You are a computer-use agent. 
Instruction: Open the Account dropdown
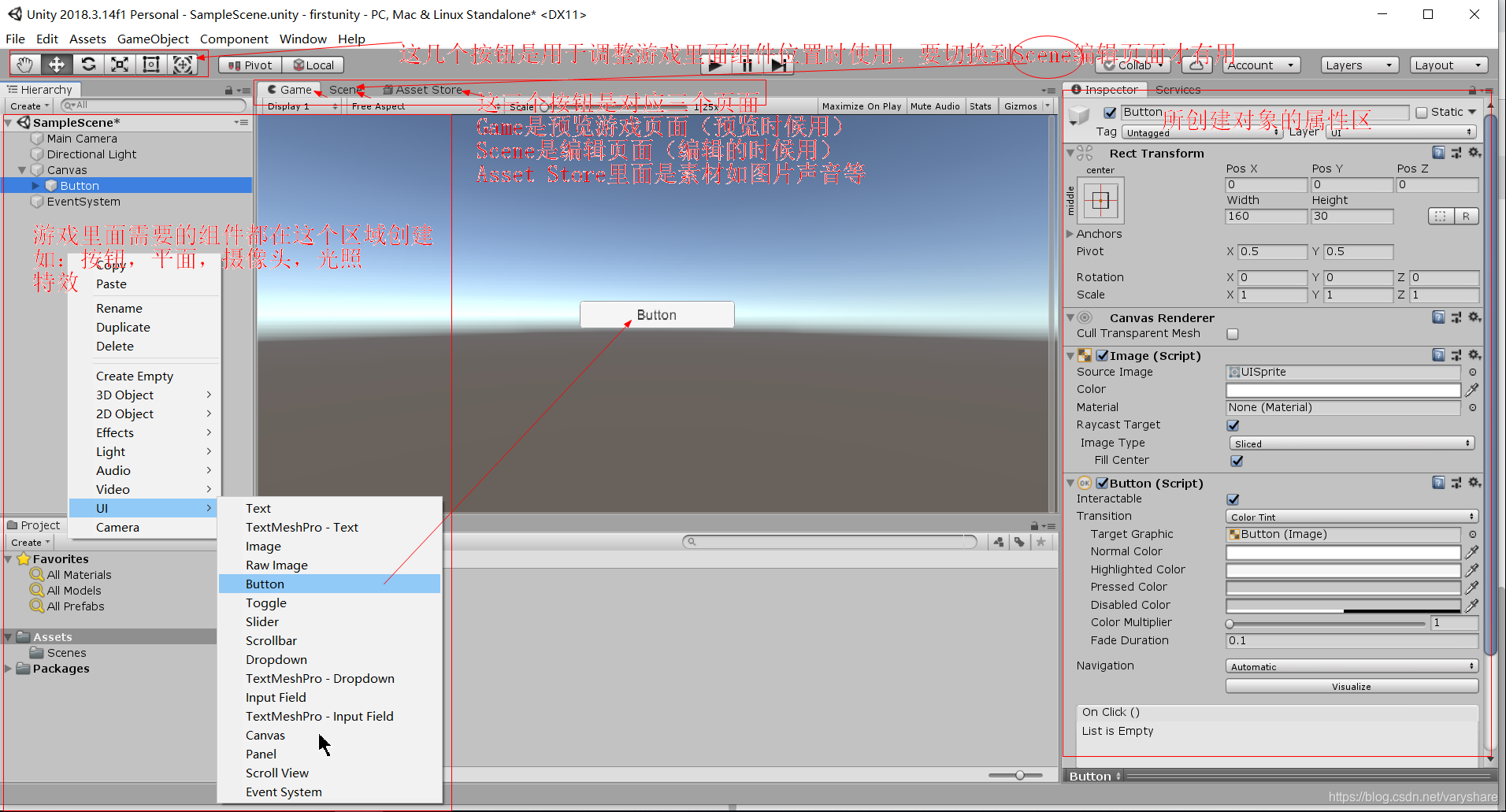(x=1261, y=65)
